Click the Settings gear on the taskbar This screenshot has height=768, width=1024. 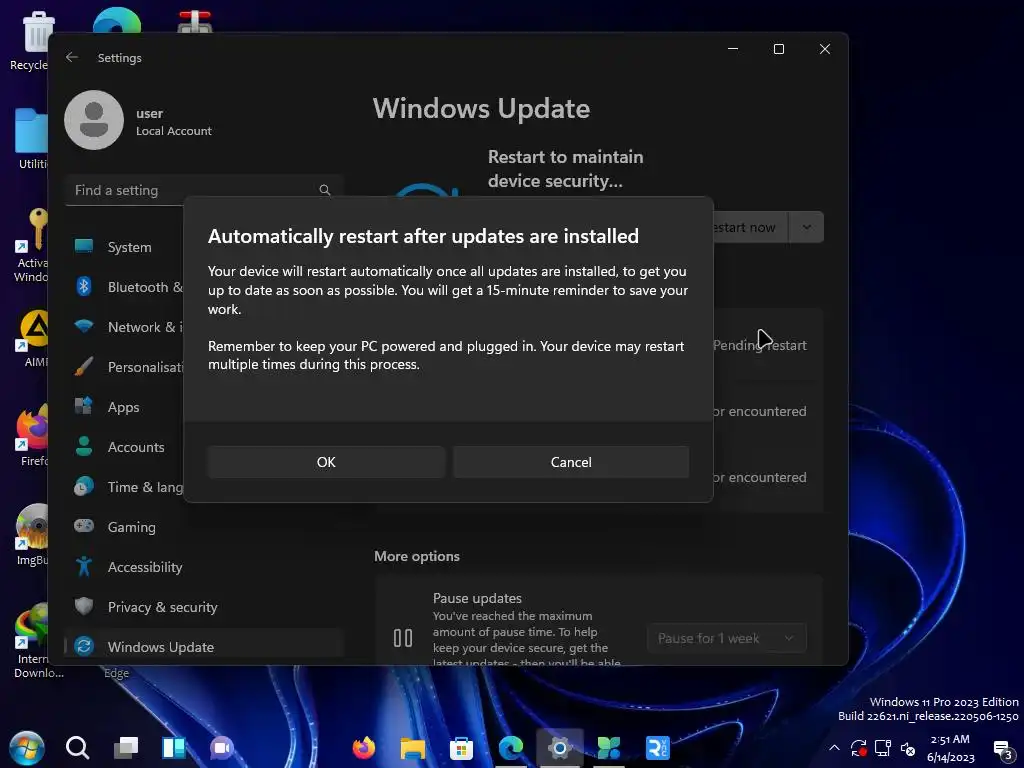coord(560,748)
